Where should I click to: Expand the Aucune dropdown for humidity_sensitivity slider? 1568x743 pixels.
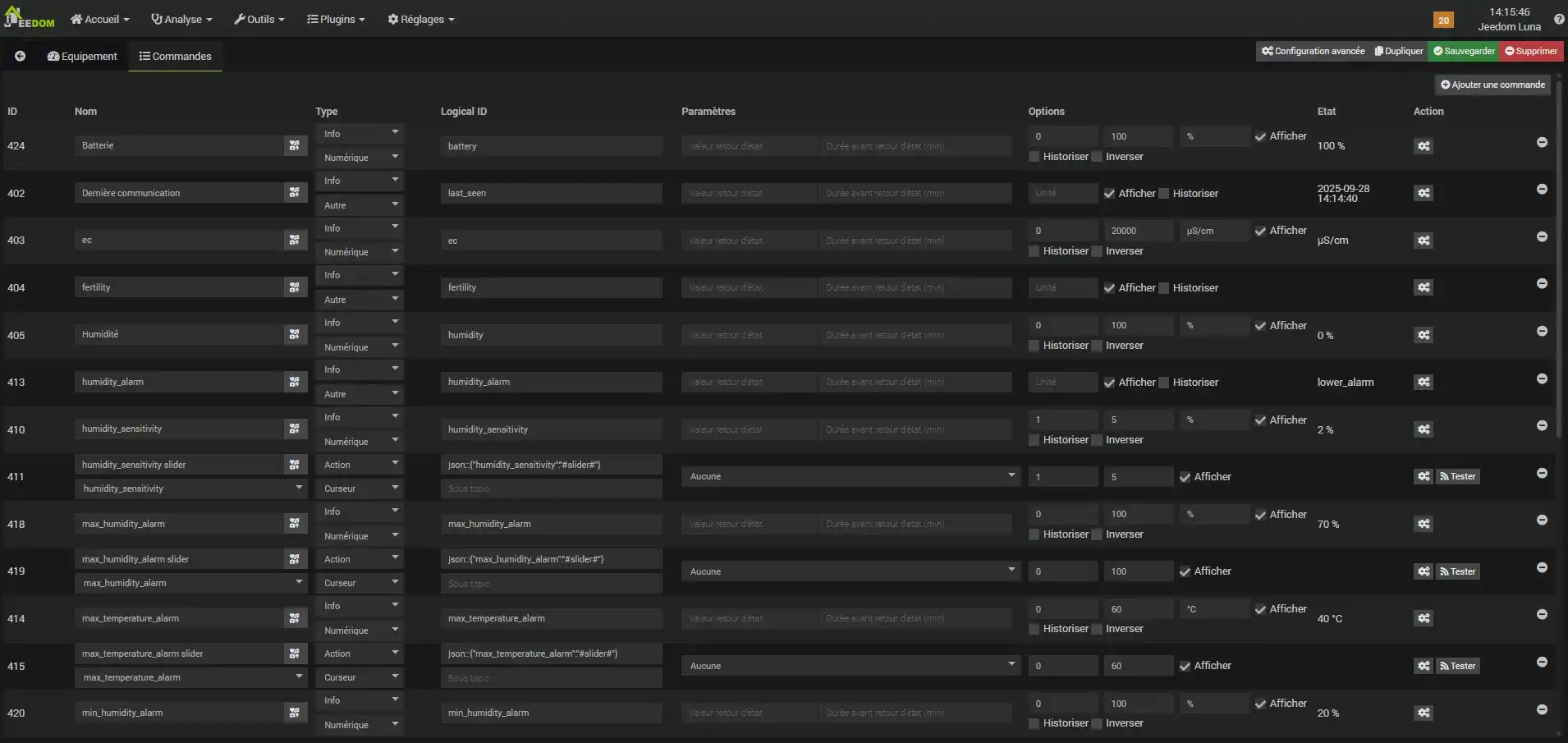tap(850, 476)
